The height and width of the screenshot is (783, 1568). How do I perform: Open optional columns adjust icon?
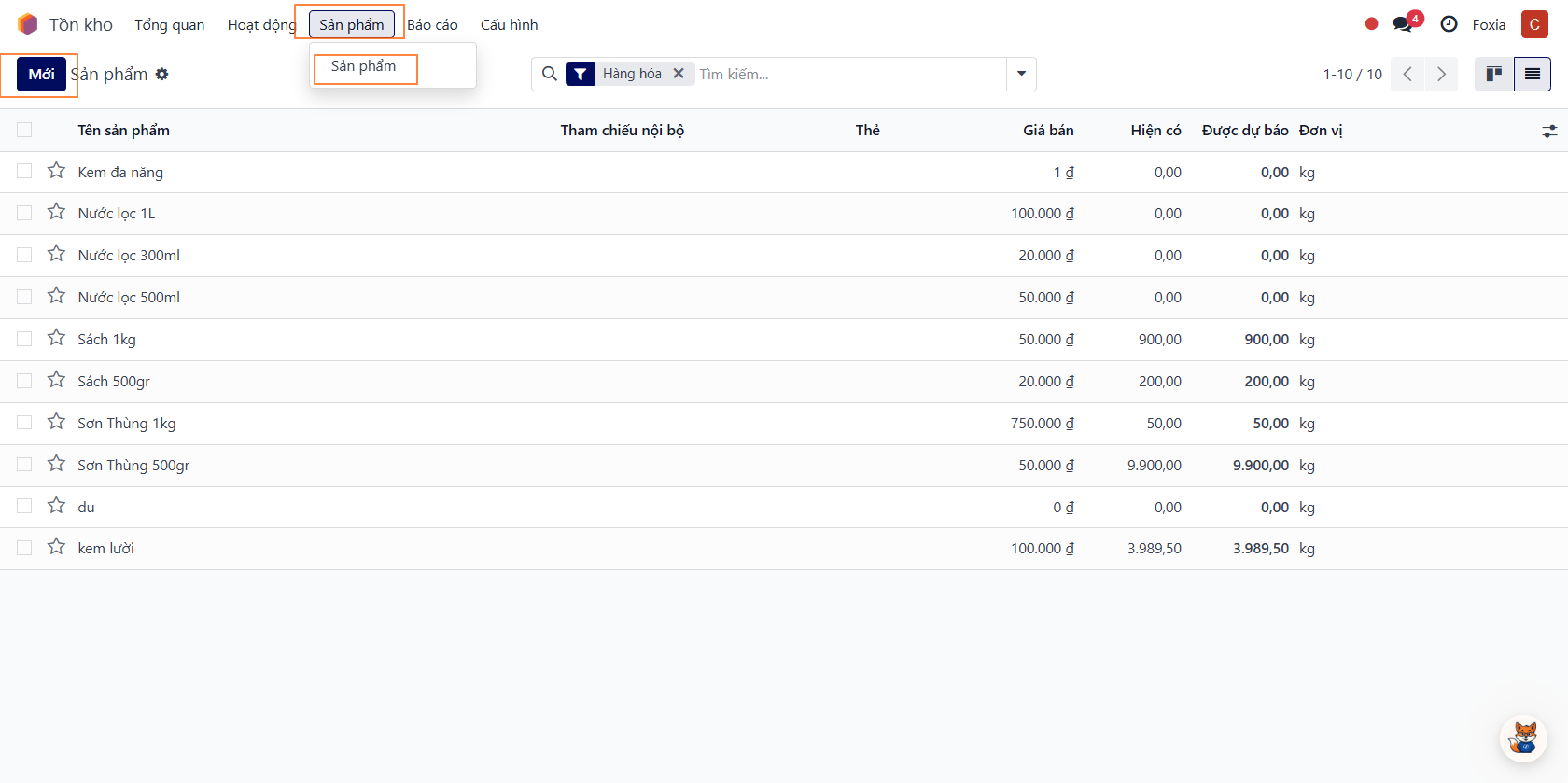point(1549,132)
